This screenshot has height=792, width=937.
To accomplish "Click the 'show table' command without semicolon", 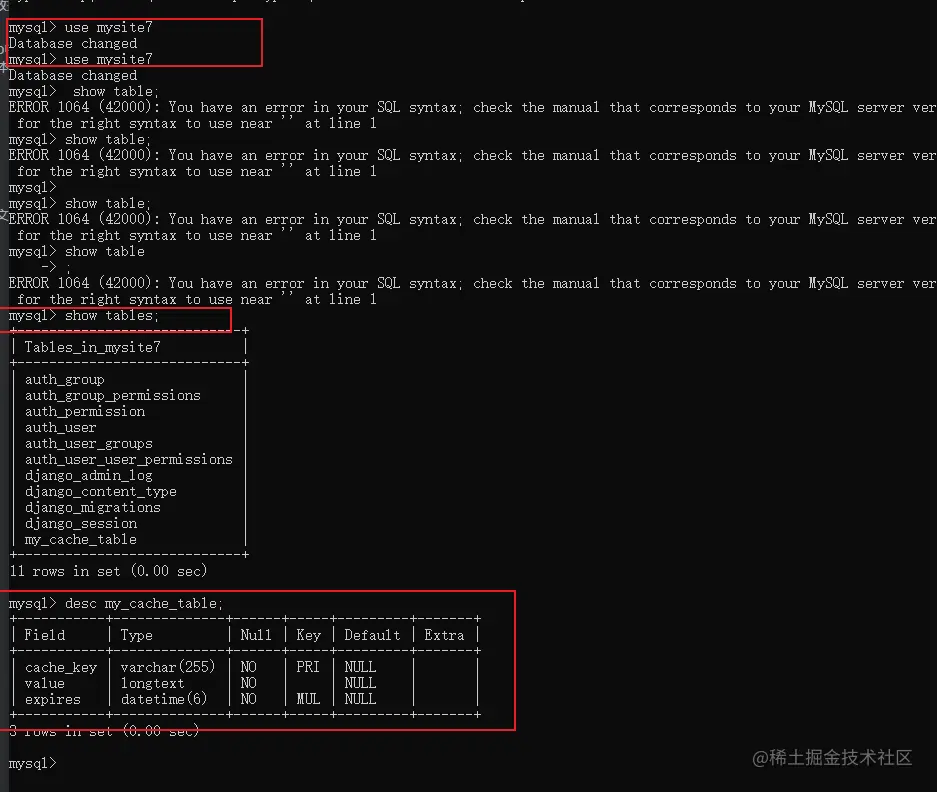I will coord(76,252).
